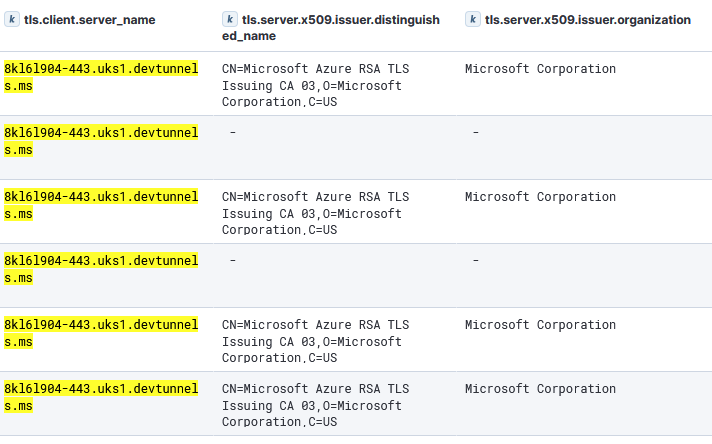Select fourth row's highlighted devtunnels server name
This screenshot has width=712, height=444.
(x=100, y=269)
